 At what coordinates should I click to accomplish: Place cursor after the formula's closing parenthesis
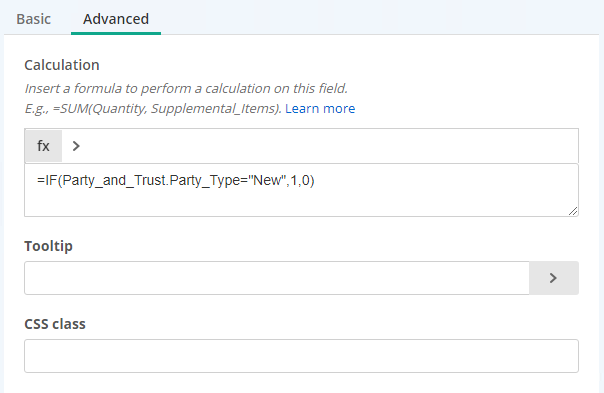pos(315,180)
